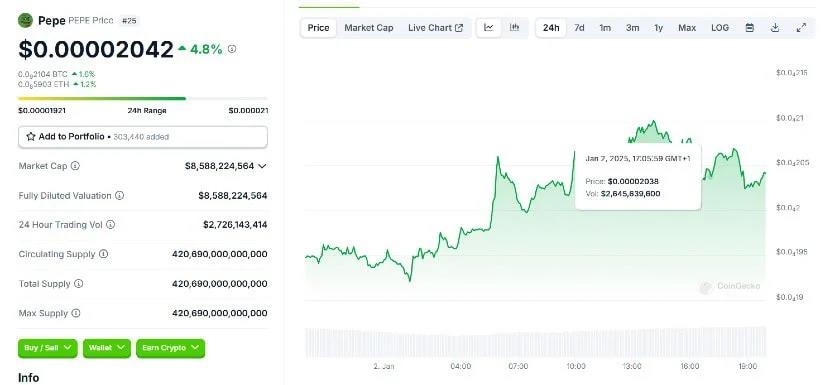This screenshot has height=385, width=825.
Task: Switch to Market Cap chart tab
Action: pos(369,28)
